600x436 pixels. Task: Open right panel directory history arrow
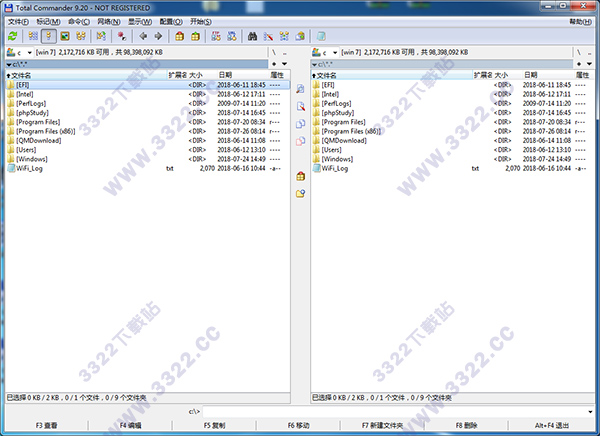[x=589, y=64]
